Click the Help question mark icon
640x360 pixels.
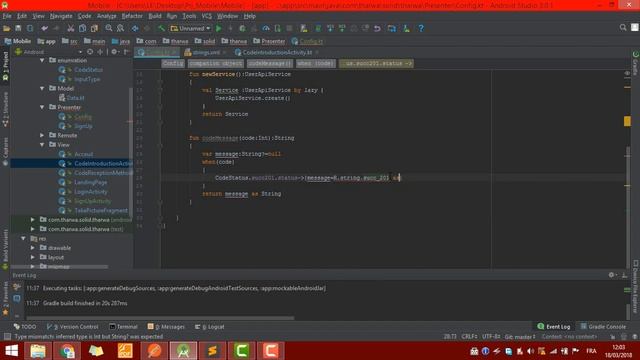tap(421, 28)
